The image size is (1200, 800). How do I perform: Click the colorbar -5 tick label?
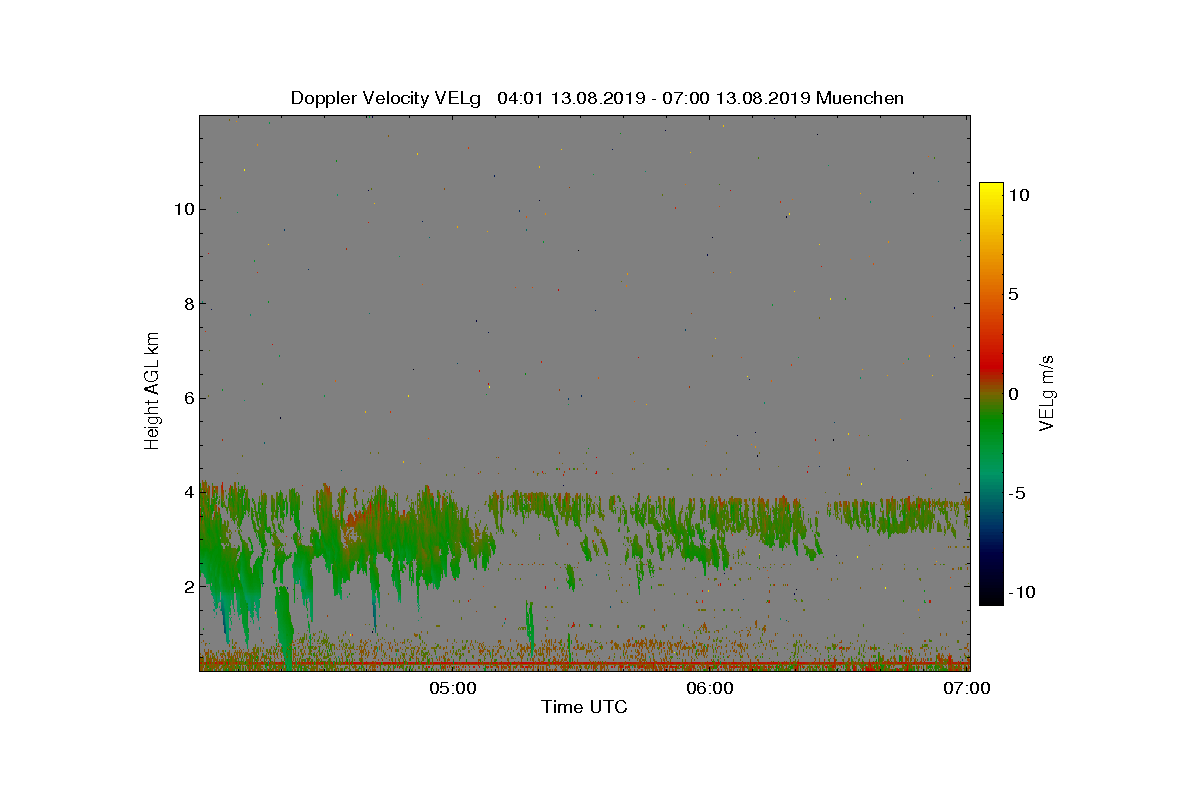point(1017,493)
